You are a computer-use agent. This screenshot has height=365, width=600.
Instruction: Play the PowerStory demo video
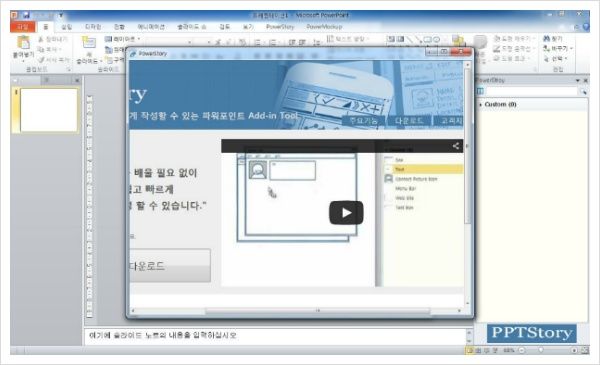(346, 213)
